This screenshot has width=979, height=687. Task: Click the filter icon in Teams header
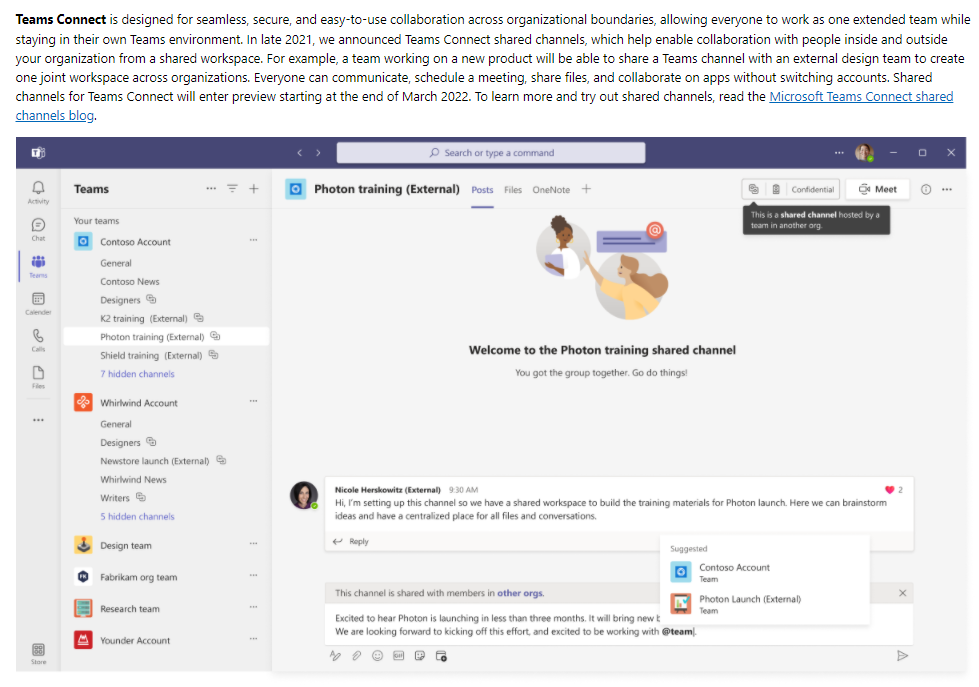[232, 189]
